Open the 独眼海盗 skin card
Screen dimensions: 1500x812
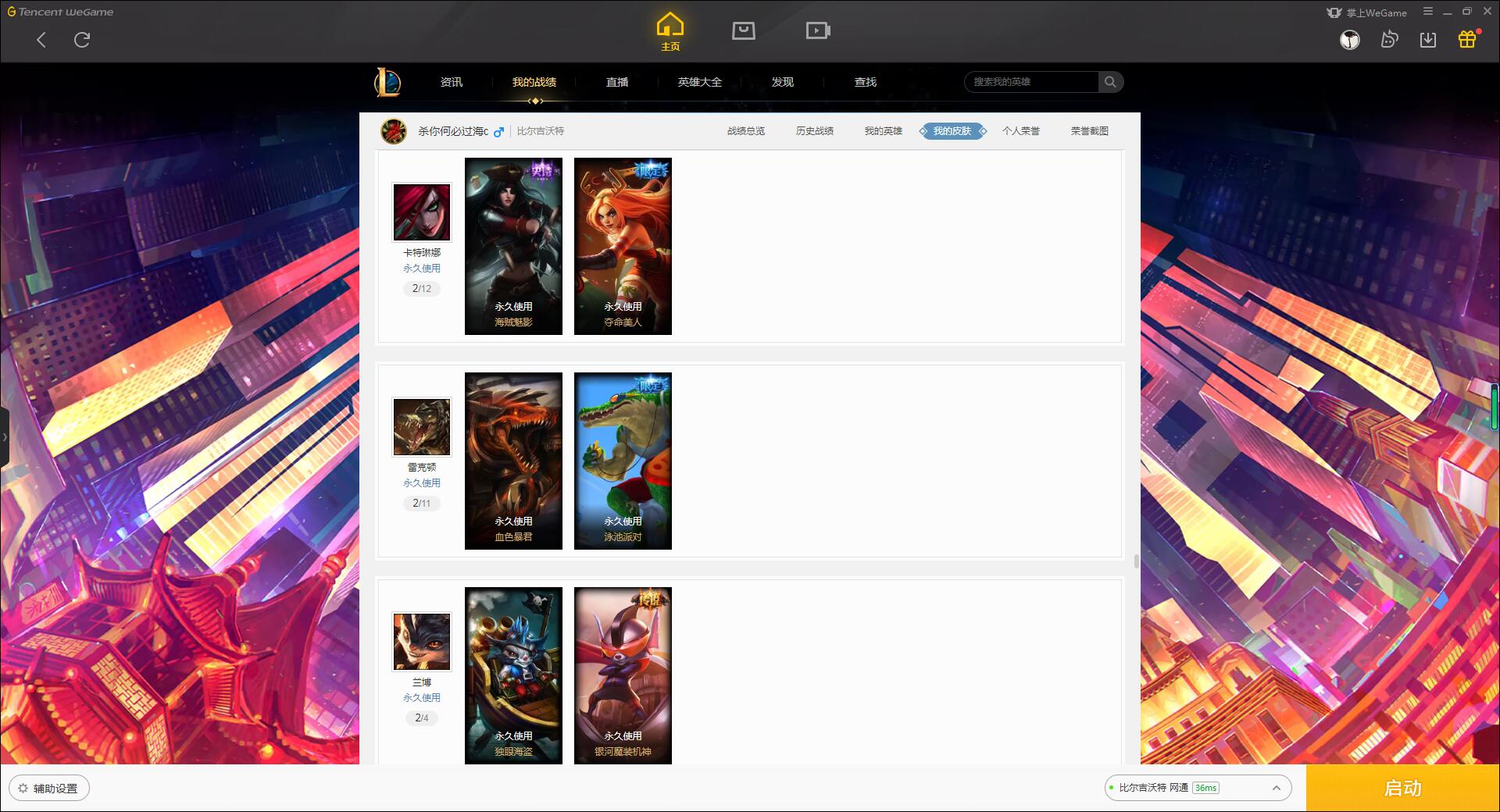point(513,675)
